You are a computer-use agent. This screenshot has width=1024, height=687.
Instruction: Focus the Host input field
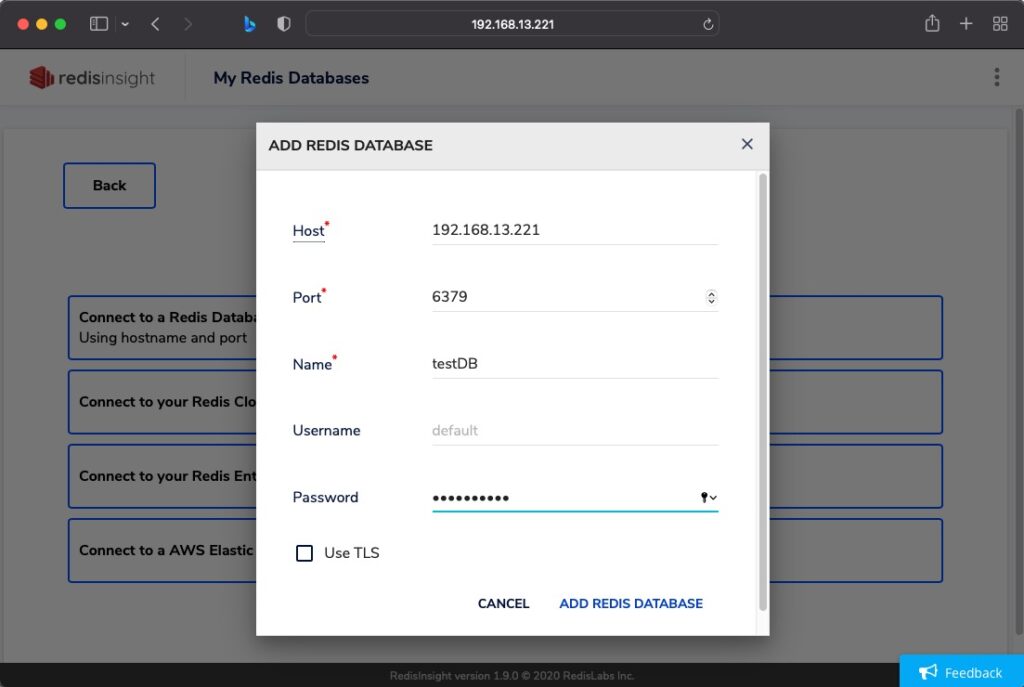(x=575, y=230)
